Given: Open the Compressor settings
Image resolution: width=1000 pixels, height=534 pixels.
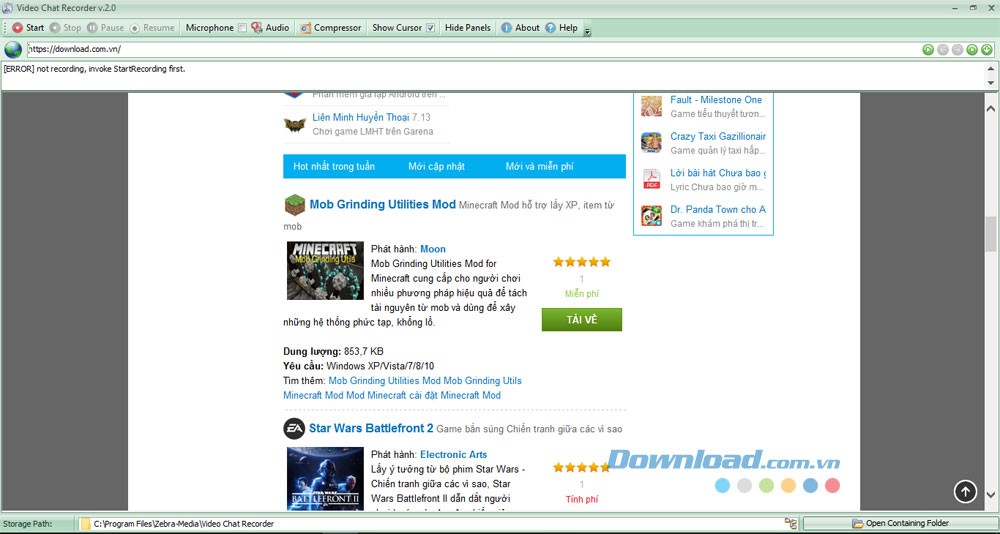Looking at the screenshot, I should [330, 28].
